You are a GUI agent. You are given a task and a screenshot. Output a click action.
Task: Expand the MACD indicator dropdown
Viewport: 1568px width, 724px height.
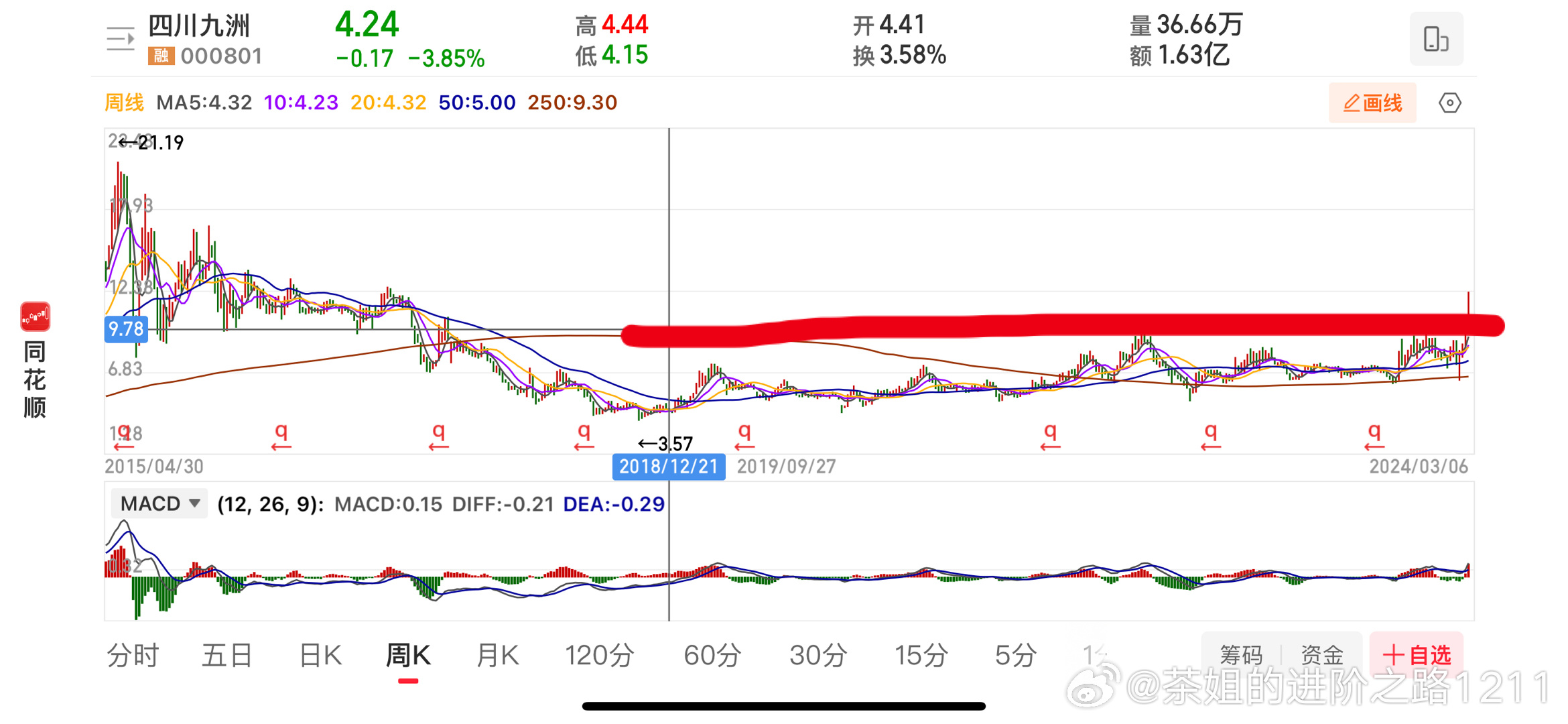pos(159,503)
